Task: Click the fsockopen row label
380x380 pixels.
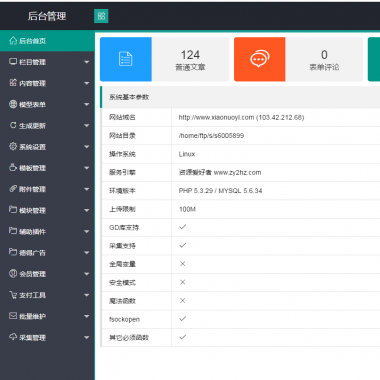Action: click(x=124, y=319)
